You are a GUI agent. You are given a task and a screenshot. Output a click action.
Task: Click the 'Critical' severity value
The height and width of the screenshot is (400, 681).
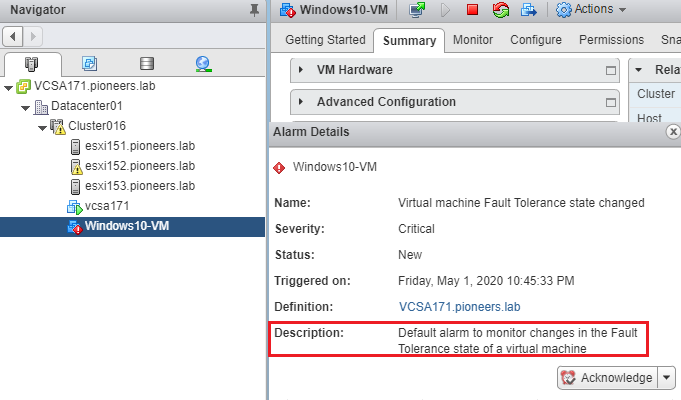click(x=416, y=229)
